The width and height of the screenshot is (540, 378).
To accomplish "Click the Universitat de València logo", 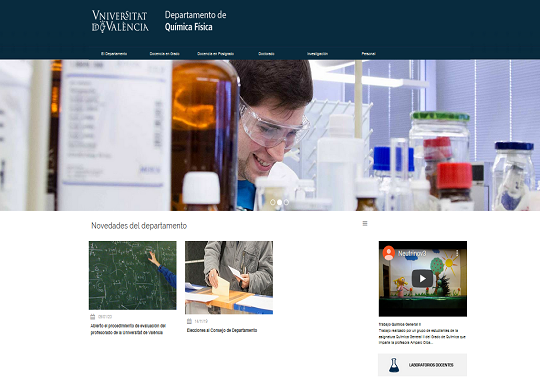I will [120, 21].
